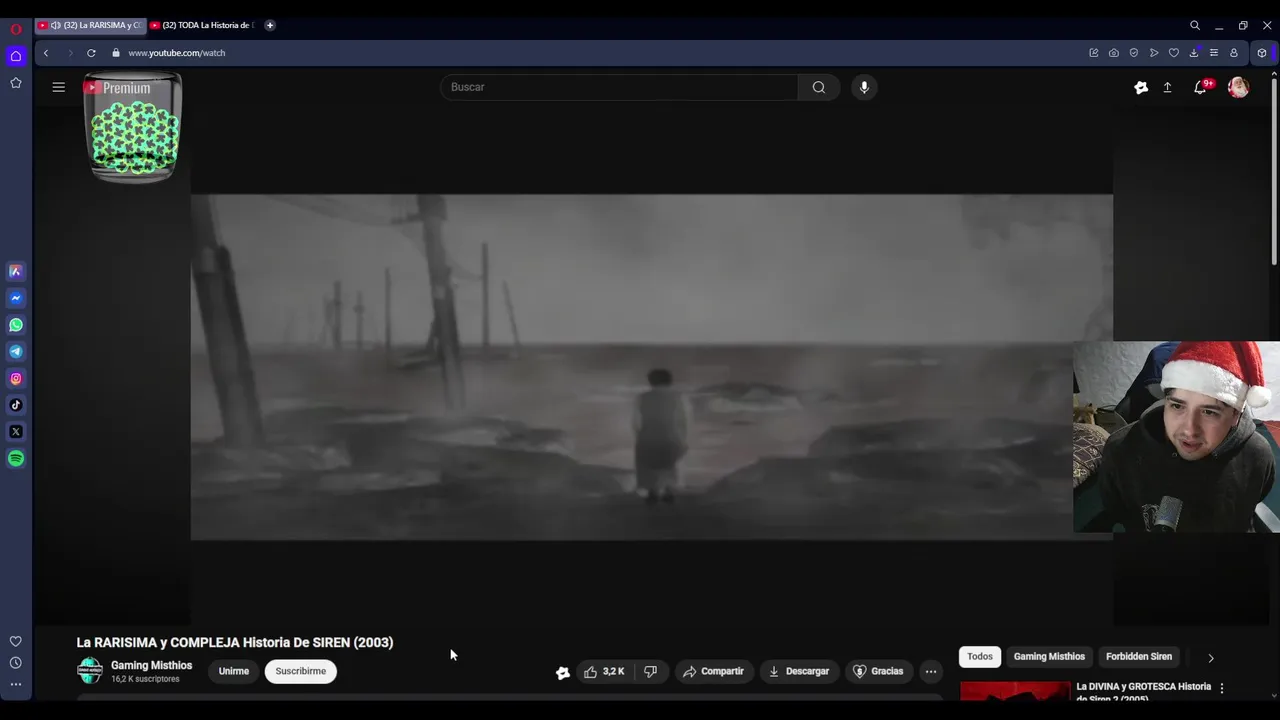Click the badge icon left of like
Viewport: 1280px width, 720px height.
[x=563, y=672]
